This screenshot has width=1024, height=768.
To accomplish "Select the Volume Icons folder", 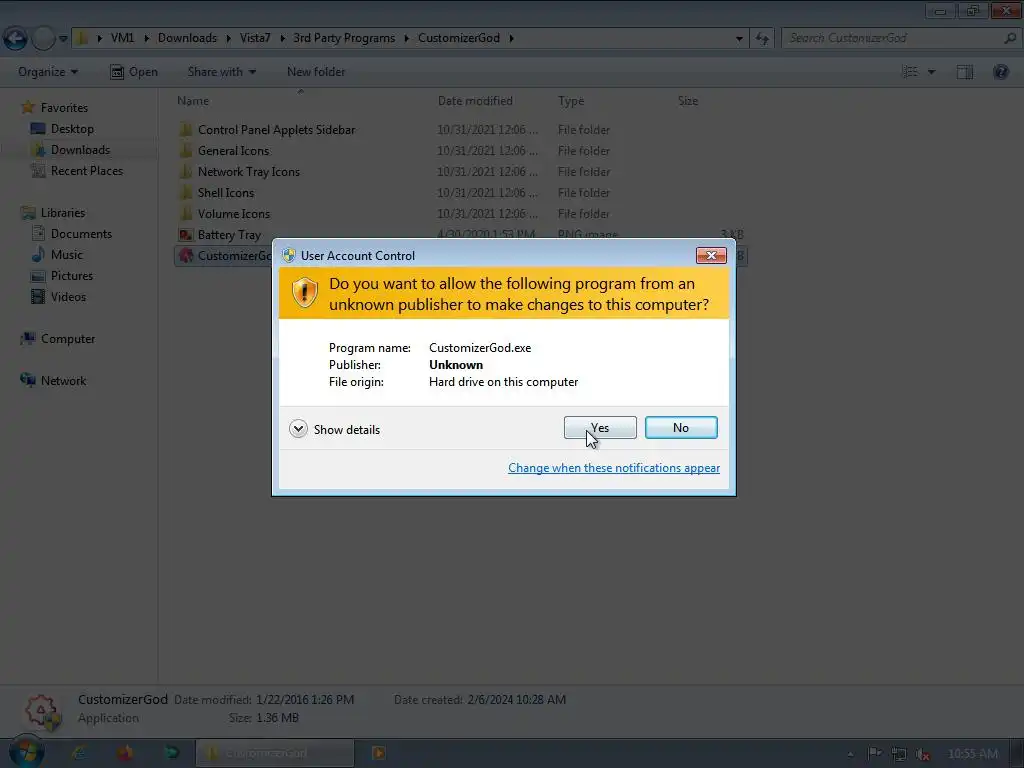I will [225, 214].
